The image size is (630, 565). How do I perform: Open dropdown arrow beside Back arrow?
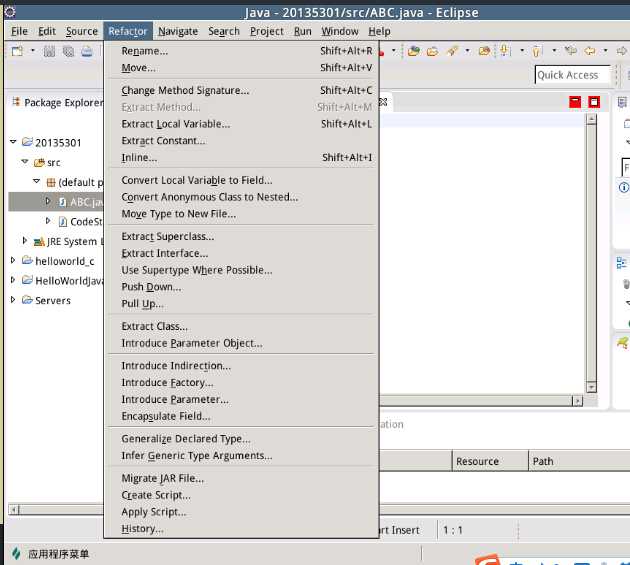coord(605,51)
